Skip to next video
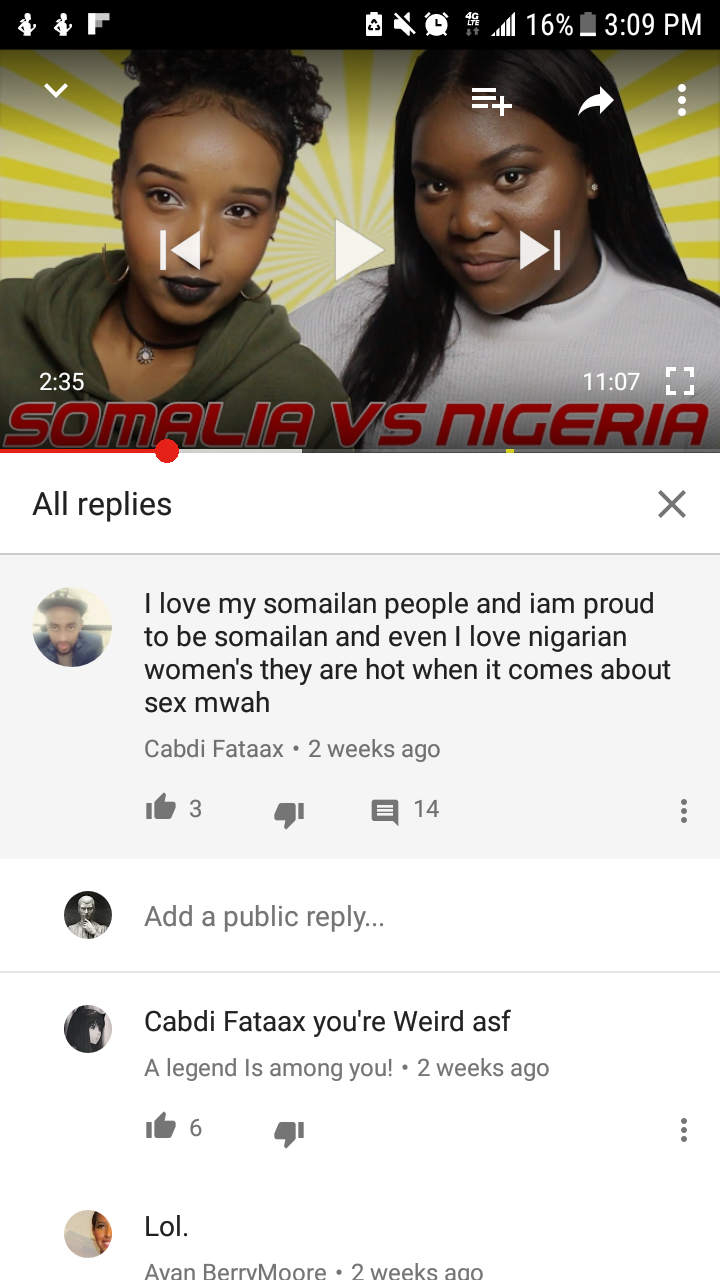This screenshot has width=720, height=1280. pos(540,250)
